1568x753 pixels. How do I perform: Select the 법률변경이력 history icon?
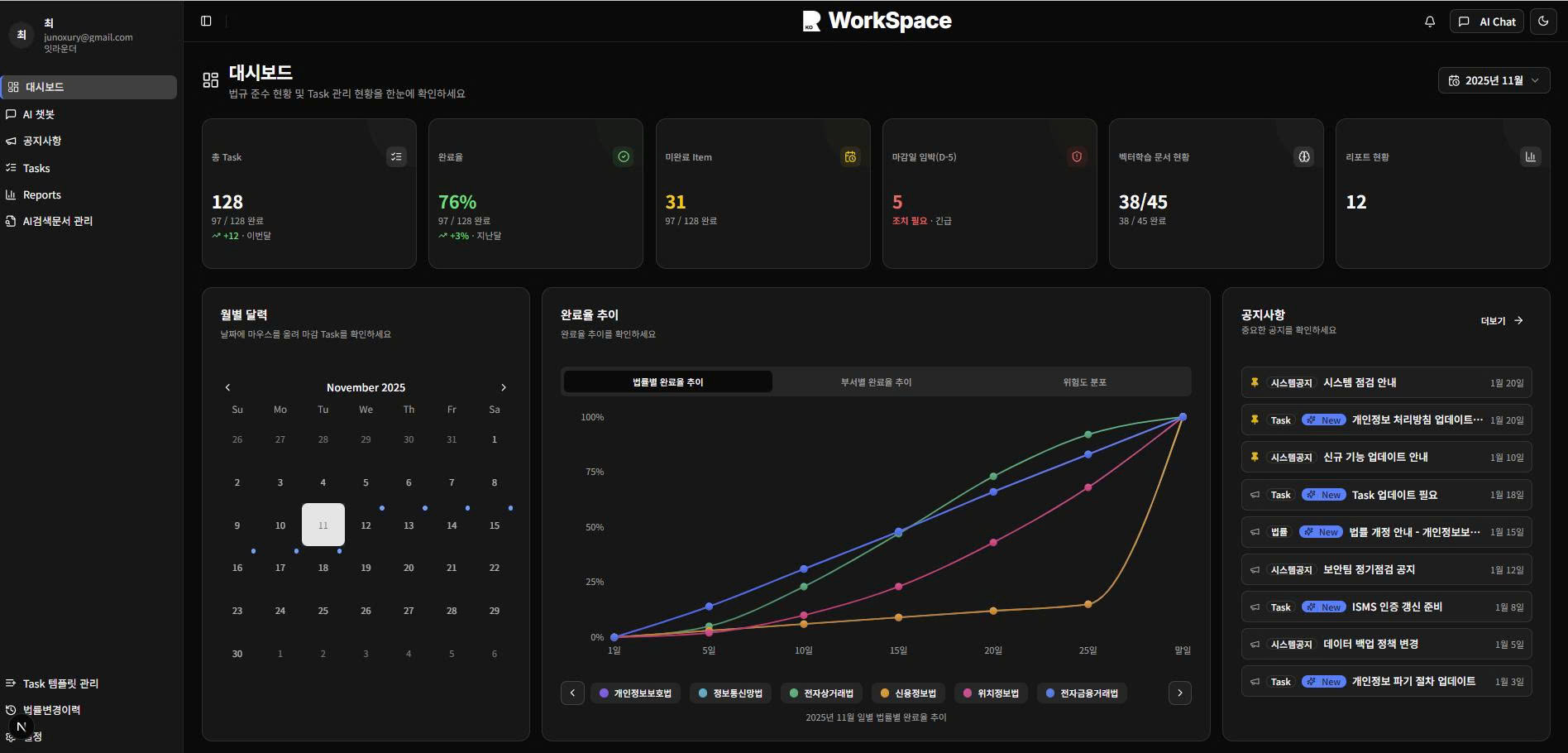[12, 710]
